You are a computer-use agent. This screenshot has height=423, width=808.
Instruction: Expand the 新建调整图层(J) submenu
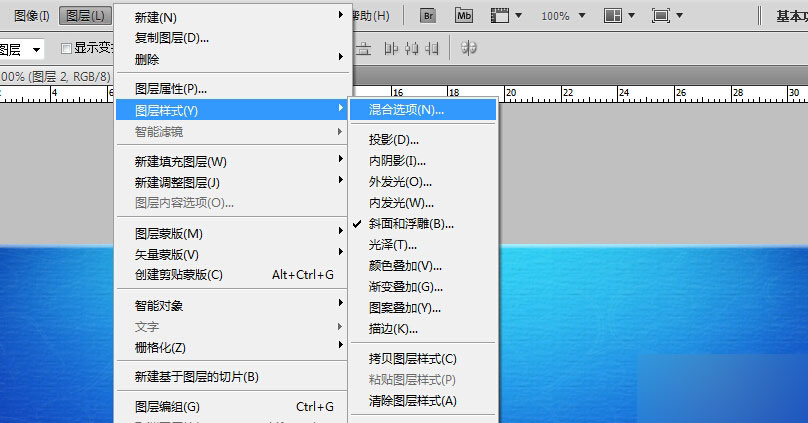pos(233,182)
